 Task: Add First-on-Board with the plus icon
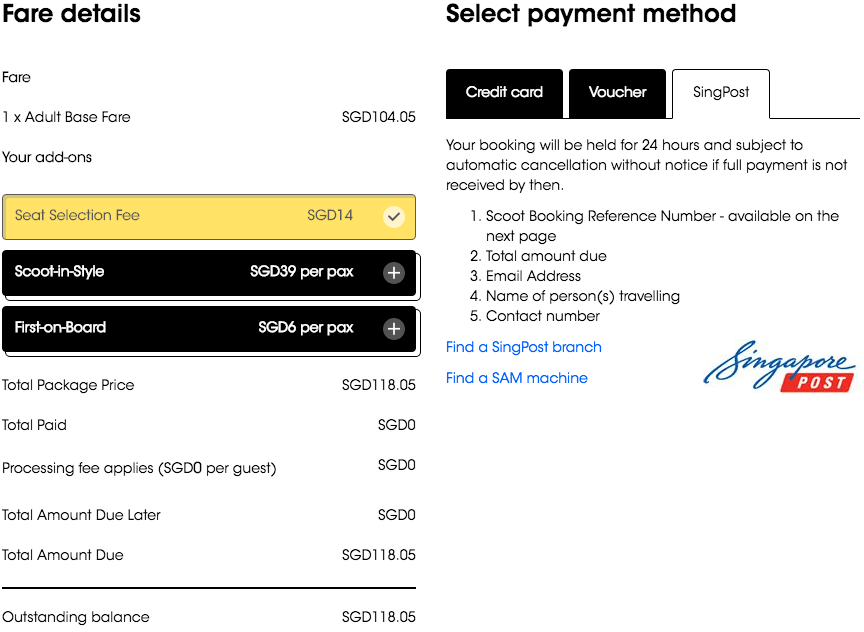coord(393,329)
